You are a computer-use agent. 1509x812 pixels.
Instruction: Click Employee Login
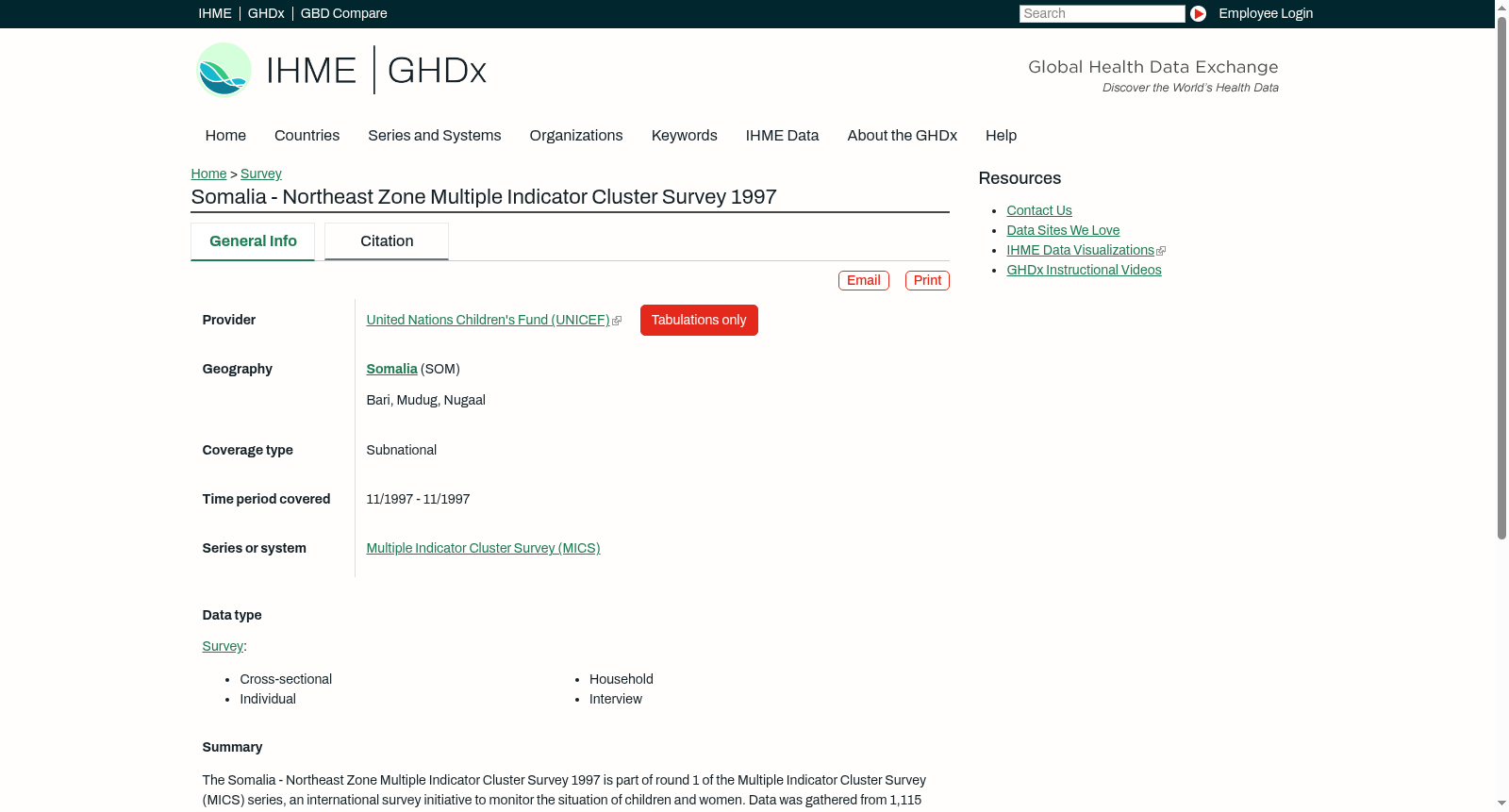[x=1266, y=13]
